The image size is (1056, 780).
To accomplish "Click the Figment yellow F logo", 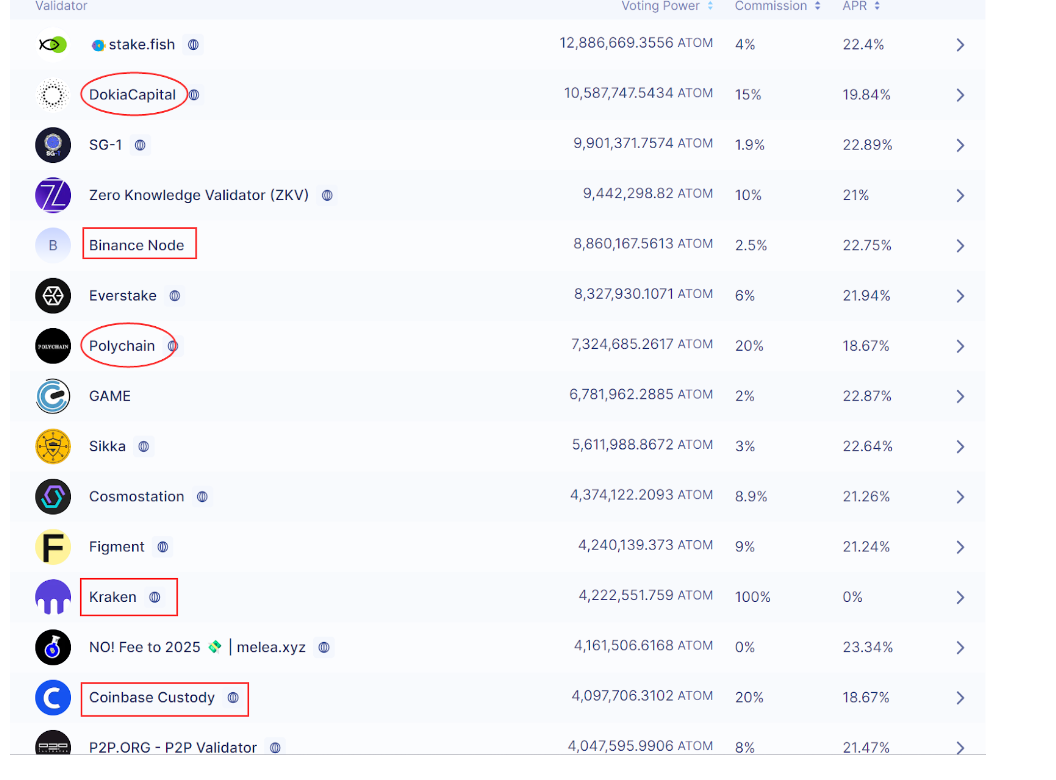I will (x=53, y=547).
